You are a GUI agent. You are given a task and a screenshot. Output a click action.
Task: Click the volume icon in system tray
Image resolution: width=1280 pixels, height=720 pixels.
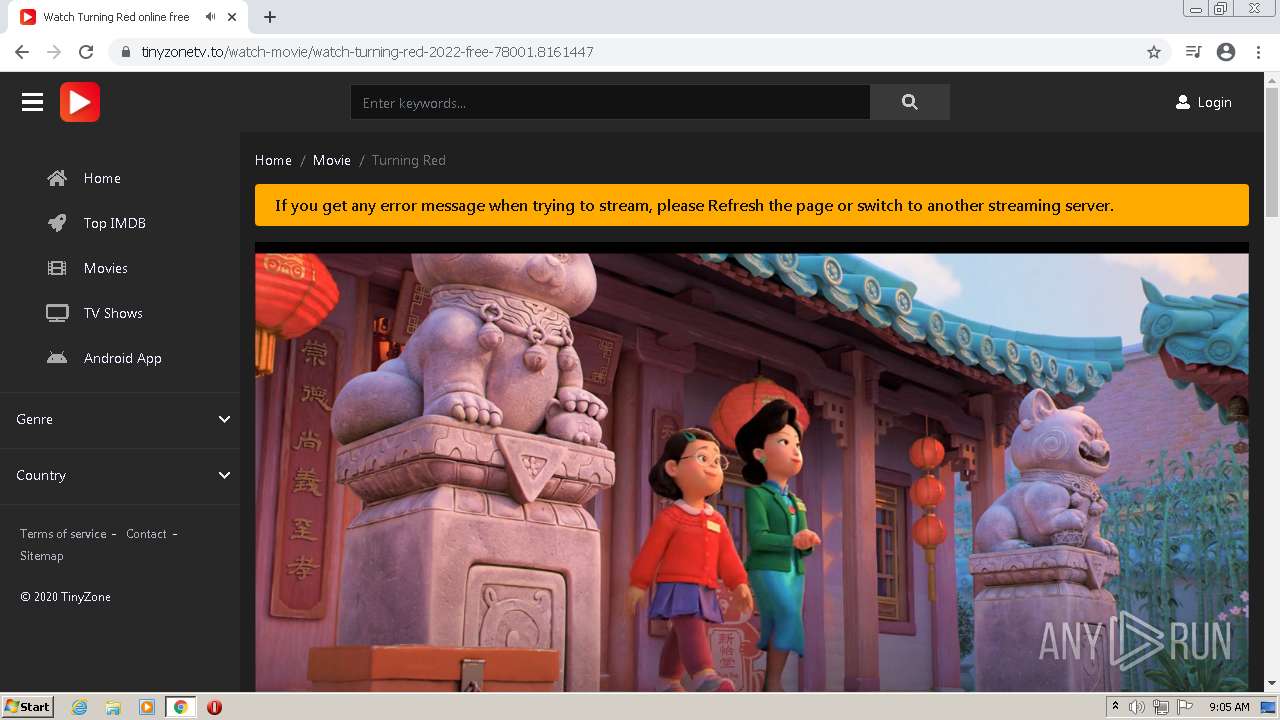tap(1136, 707)
